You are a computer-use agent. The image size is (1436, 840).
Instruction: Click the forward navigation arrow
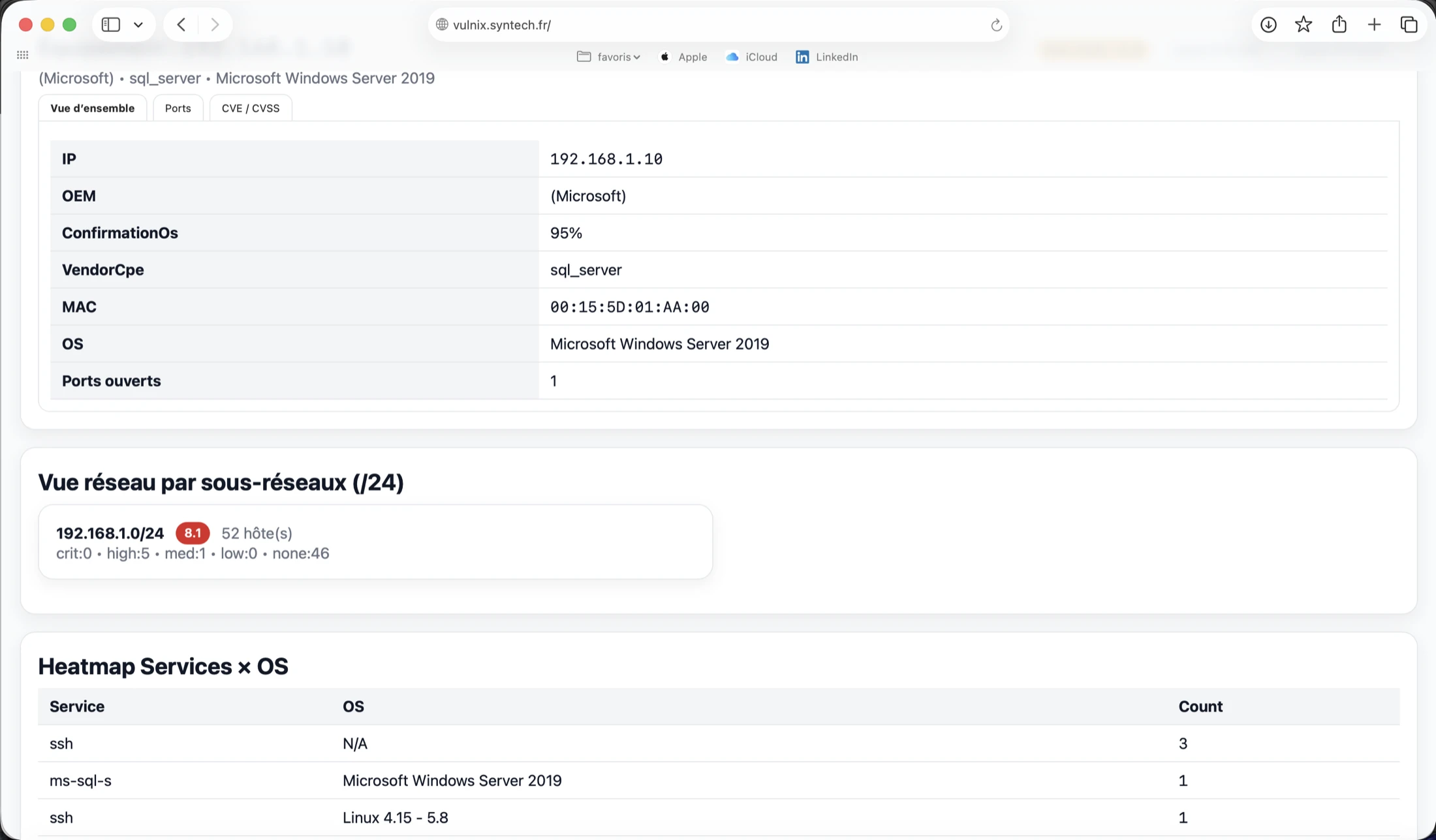(214, 25)
